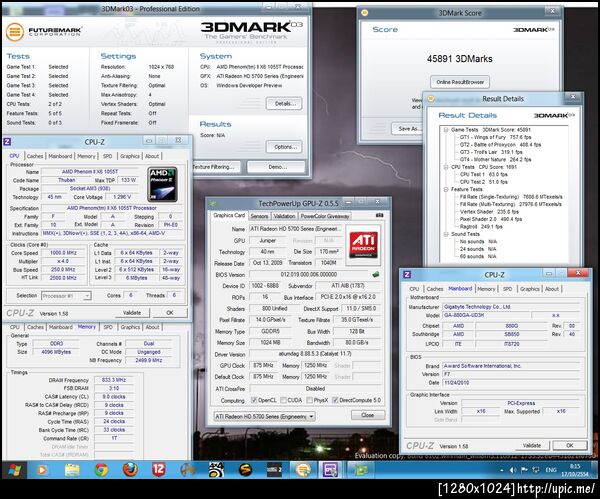Image resolution: width=600 pixels, height=499 pixels.
Task: Switch to CPU-Z via its purple taskbar icon
Action: click(331, 470)
